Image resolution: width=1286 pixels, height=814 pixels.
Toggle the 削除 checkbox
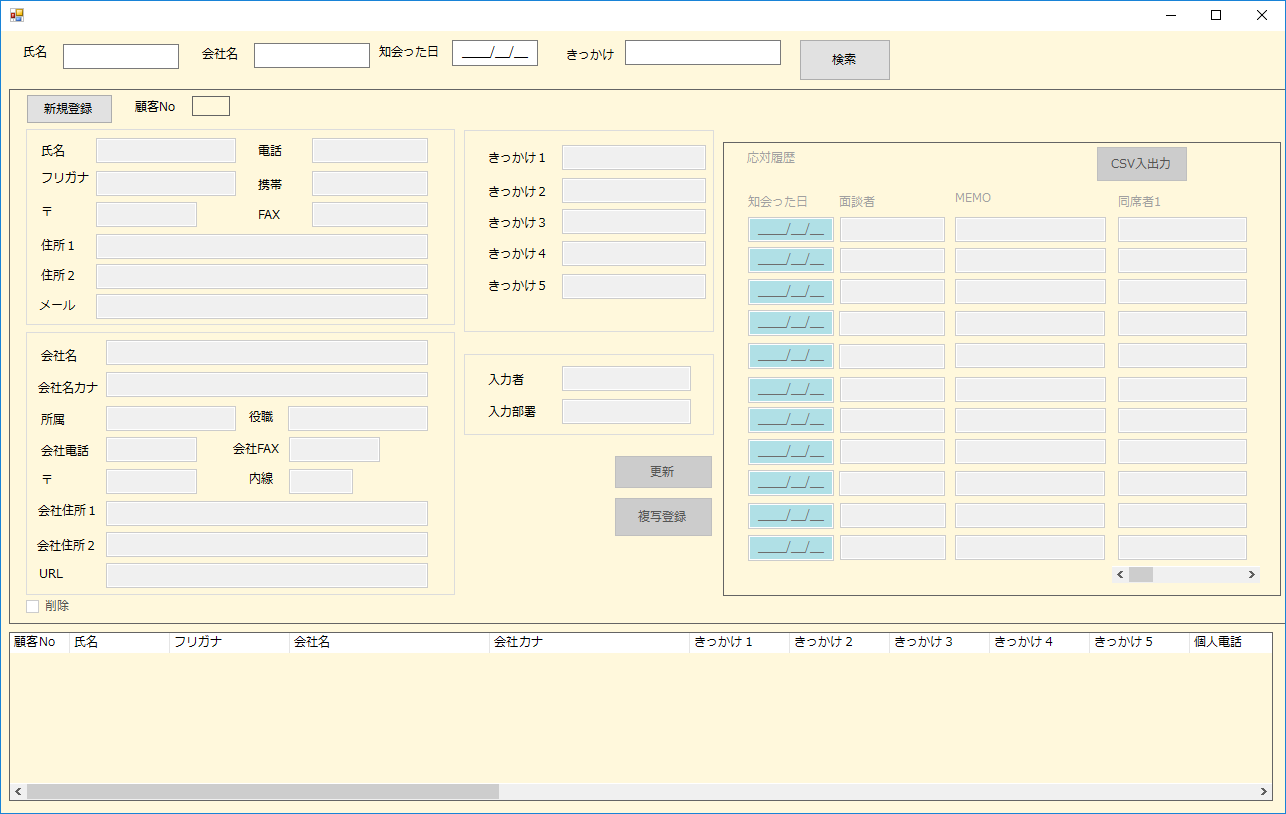tap(33, 606)
